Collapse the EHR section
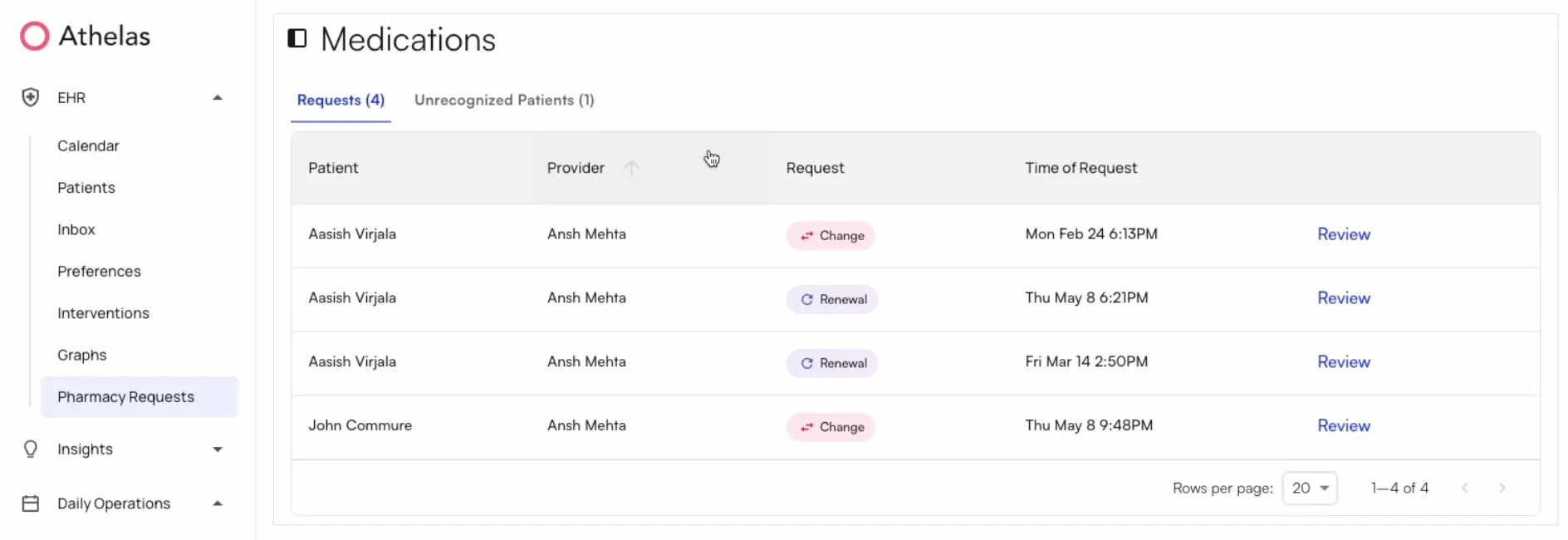This screenshot has width=1568, height=540. (218, 98)
